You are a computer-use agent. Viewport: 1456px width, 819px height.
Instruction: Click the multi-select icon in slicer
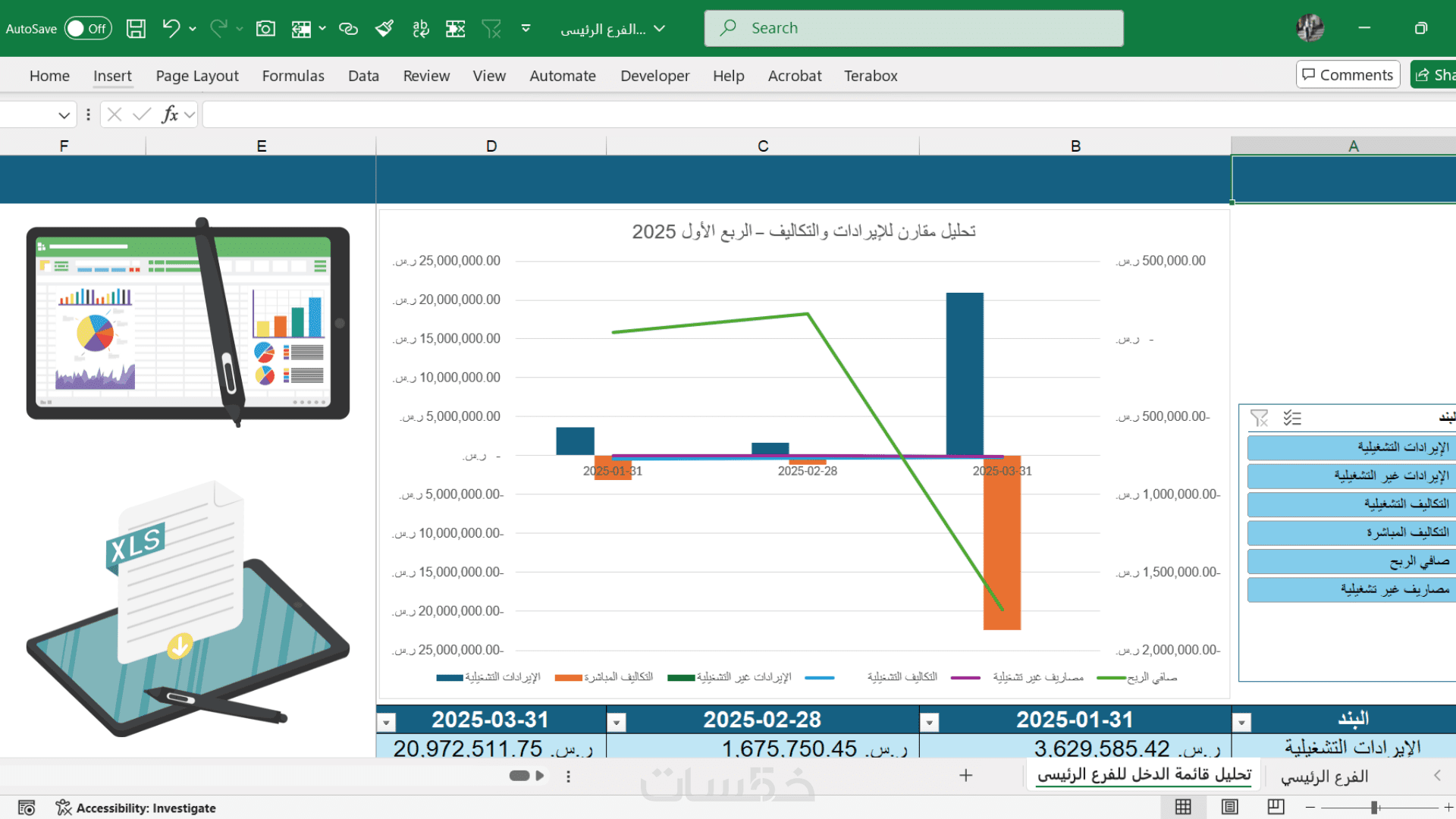[x=1292, y=418]
